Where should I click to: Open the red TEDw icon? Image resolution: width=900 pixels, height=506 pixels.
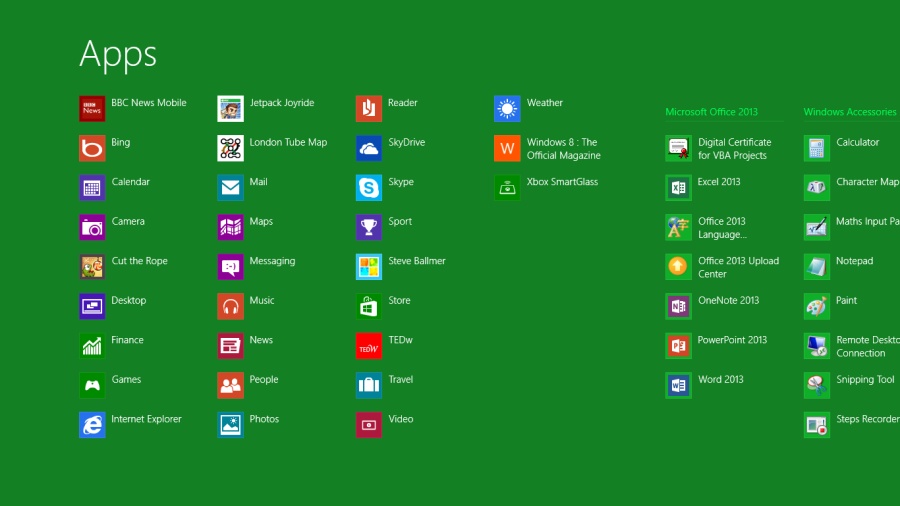click(x=368, y=346)
